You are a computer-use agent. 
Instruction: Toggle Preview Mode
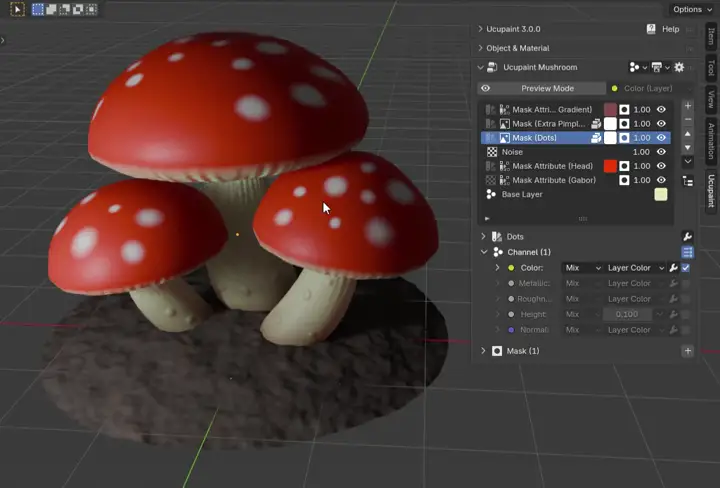[x=542, y=88]
